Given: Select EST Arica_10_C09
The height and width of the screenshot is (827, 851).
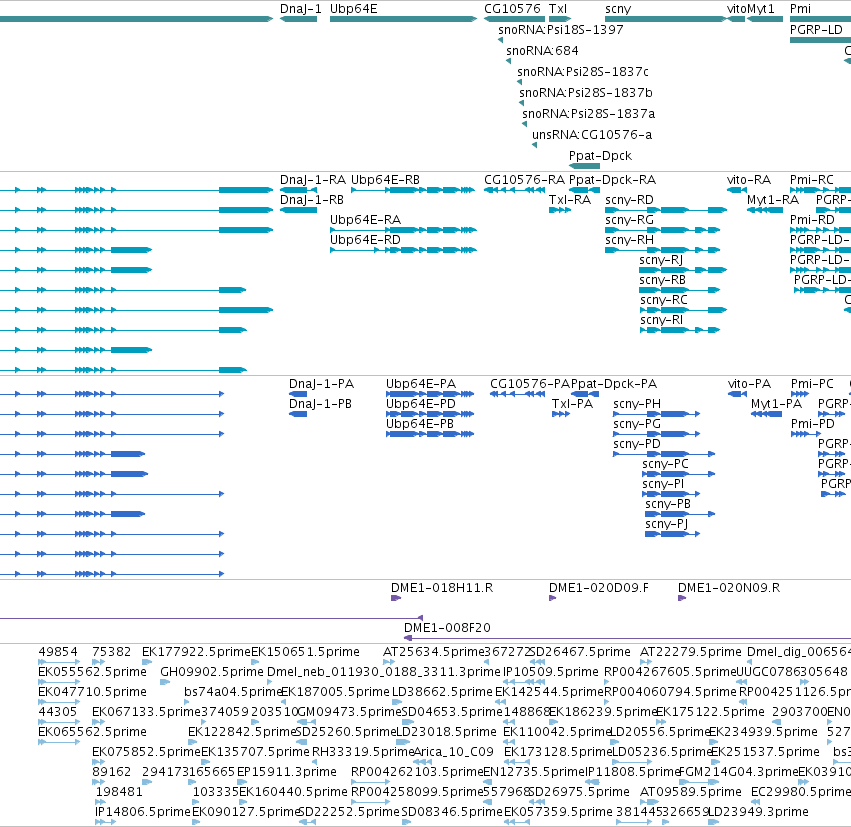Looking at the screenshot, I should pyautogui.click(x=422, y=762).
